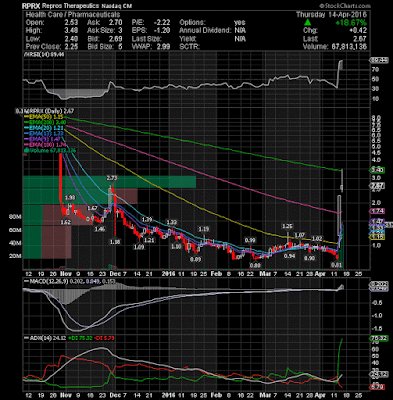
Task: Click the Volume legend icon
Action: [x=25, y=151]
